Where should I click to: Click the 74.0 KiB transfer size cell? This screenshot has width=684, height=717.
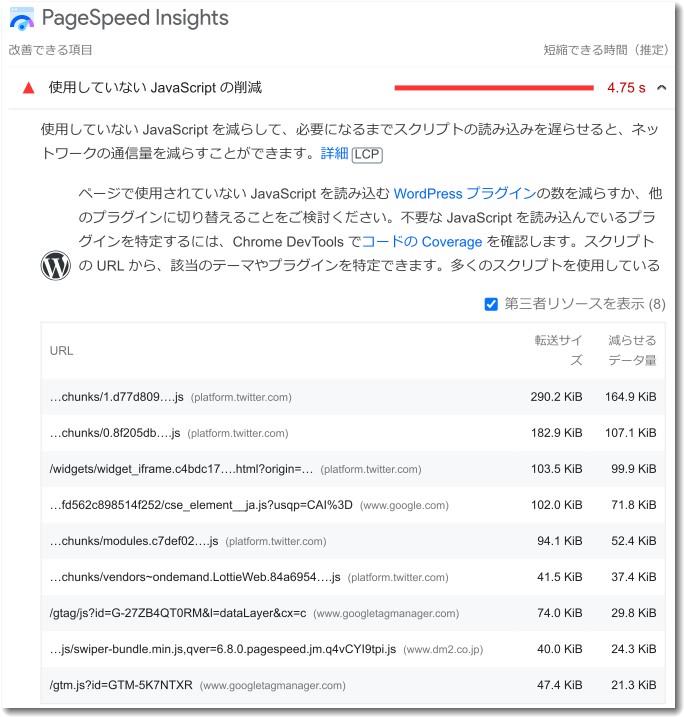(x=560, y=613)
